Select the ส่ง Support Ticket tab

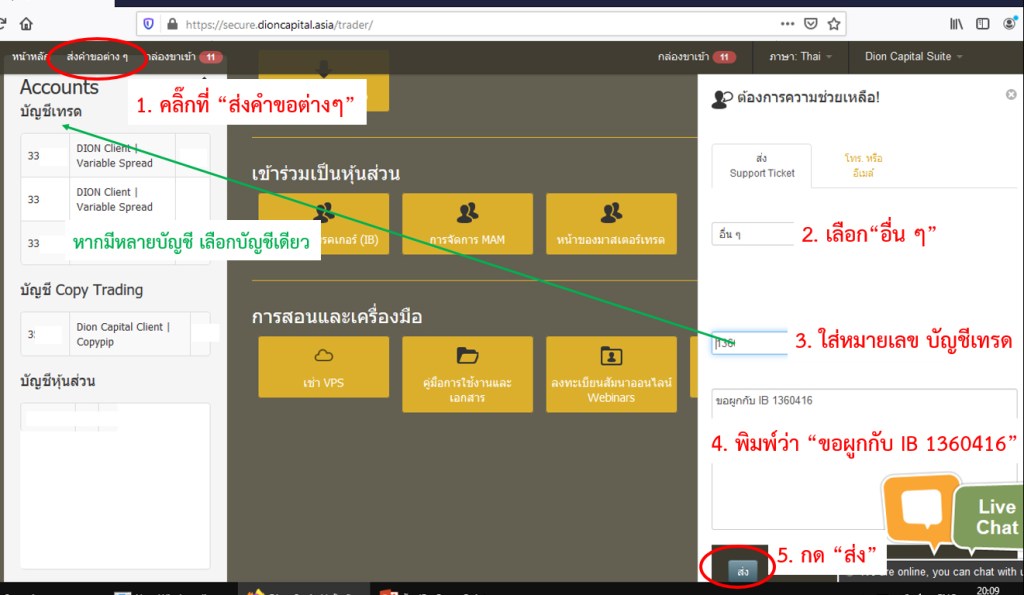pyautogui.click(x=762, y=166)
